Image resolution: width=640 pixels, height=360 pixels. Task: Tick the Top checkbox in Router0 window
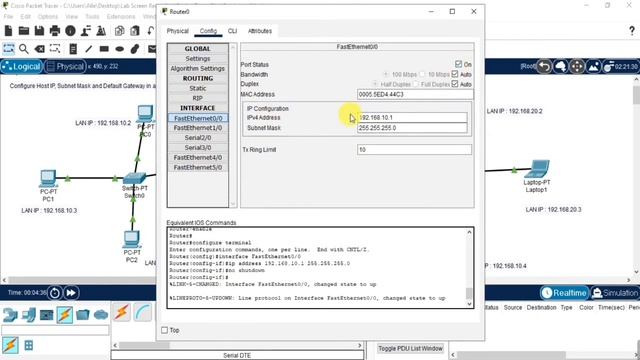[x=164, y=330]
